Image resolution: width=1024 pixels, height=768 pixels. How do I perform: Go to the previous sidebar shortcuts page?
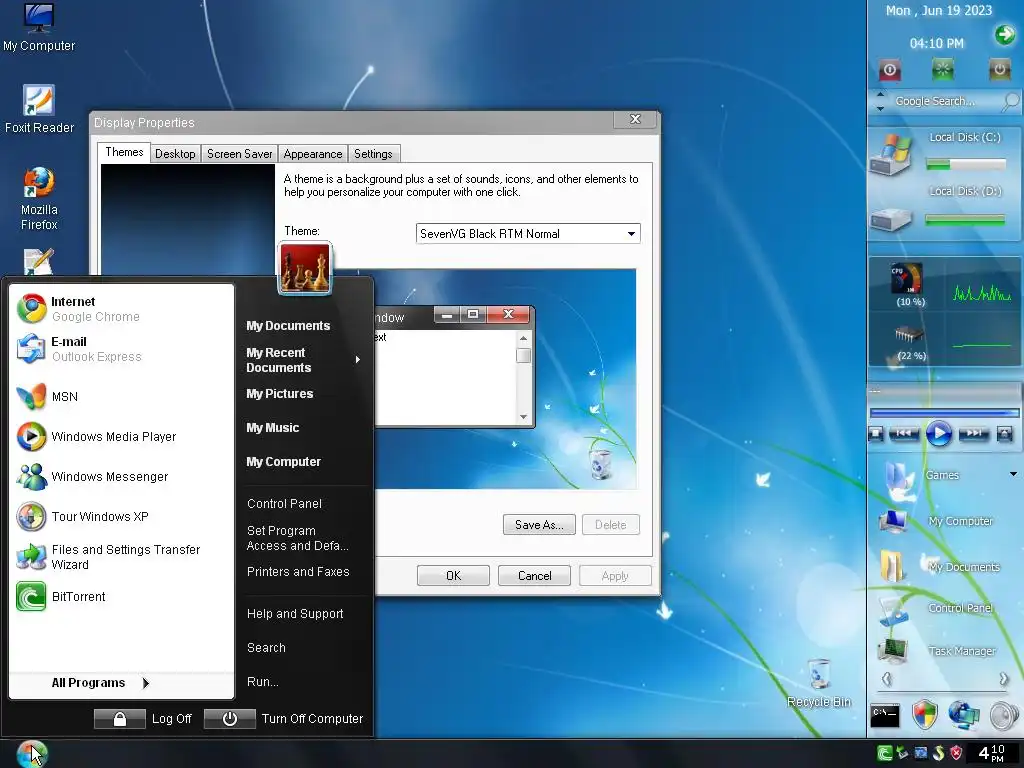[886, 679]
